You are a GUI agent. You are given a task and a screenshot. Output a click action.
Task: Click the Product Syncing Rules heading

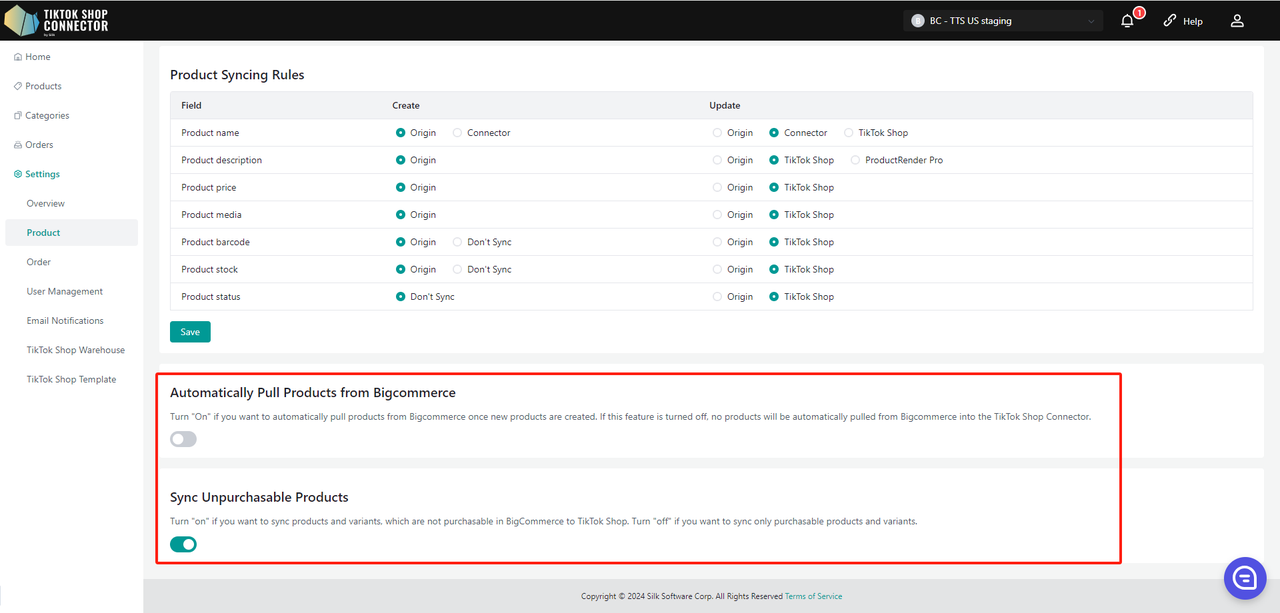(x=237, y=75)
